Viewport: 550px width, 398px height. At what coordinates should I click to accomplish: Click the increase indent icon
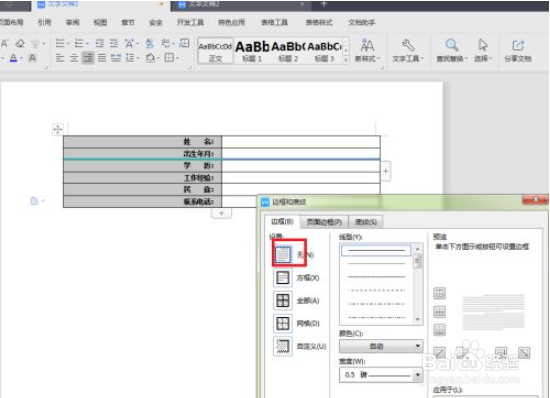coord(114,43)
